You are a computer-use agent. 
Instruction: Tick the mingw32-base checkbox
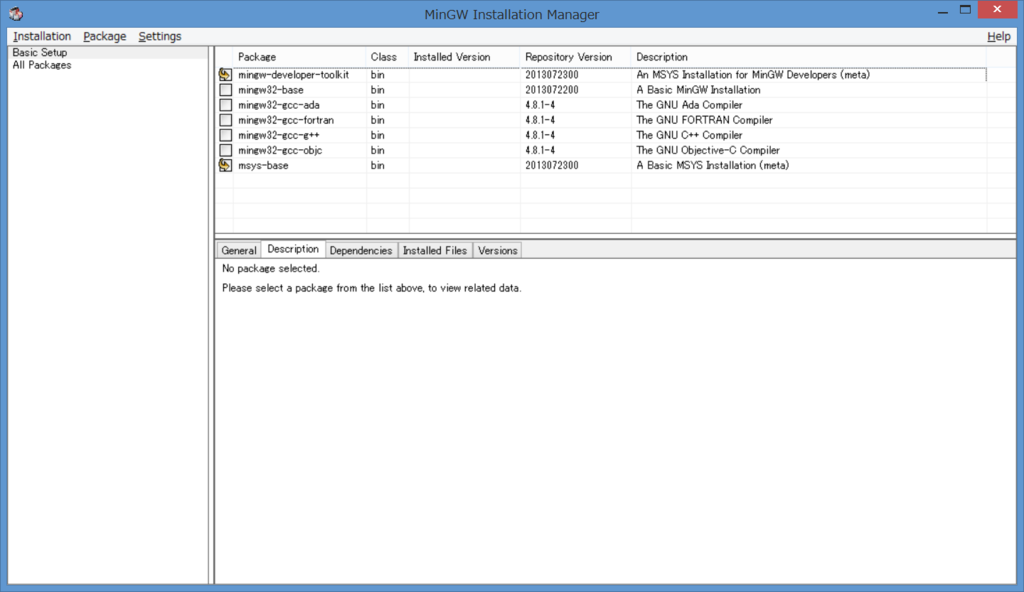[225, 90]
